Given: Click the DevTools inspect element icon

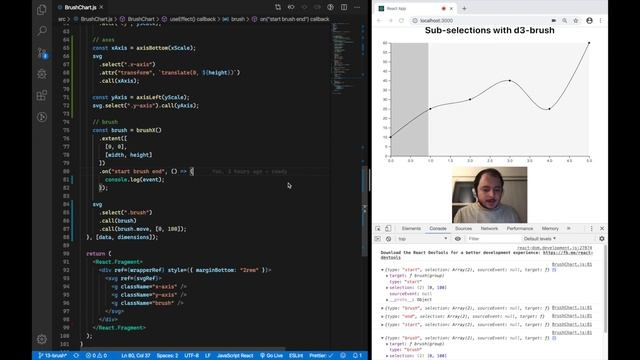Looking at the screenshot, I should tap(378, 229).
